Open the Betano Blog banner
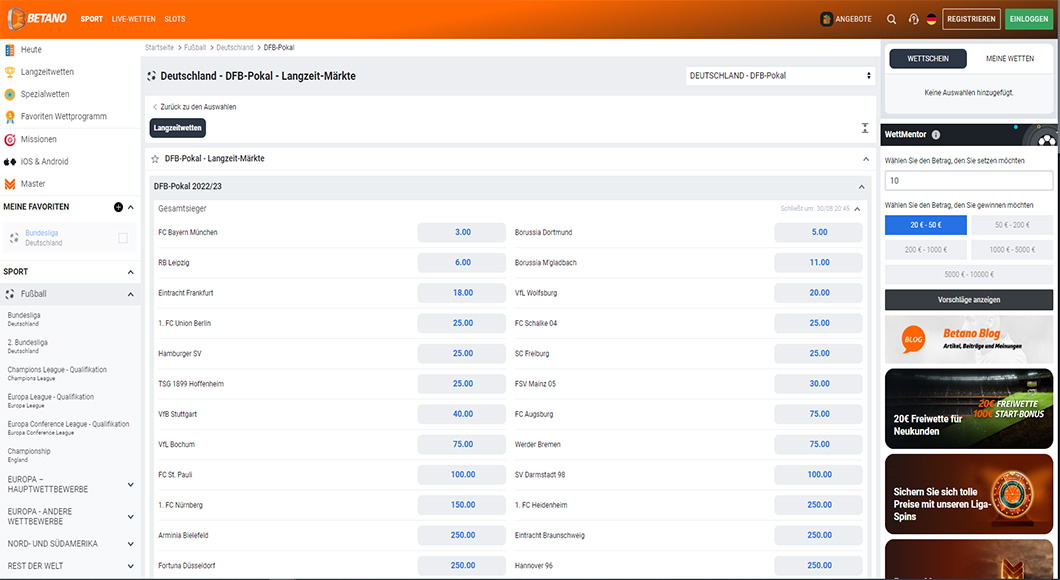1060x580 pixels. tap(969, 339)
